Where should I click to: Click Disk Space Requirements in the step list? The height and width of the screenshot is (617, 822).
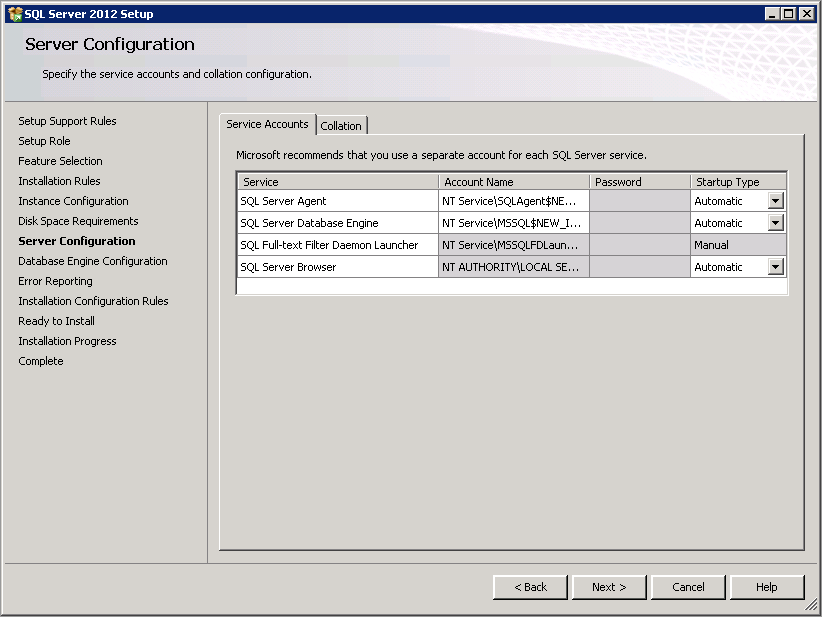click(78, 221)
